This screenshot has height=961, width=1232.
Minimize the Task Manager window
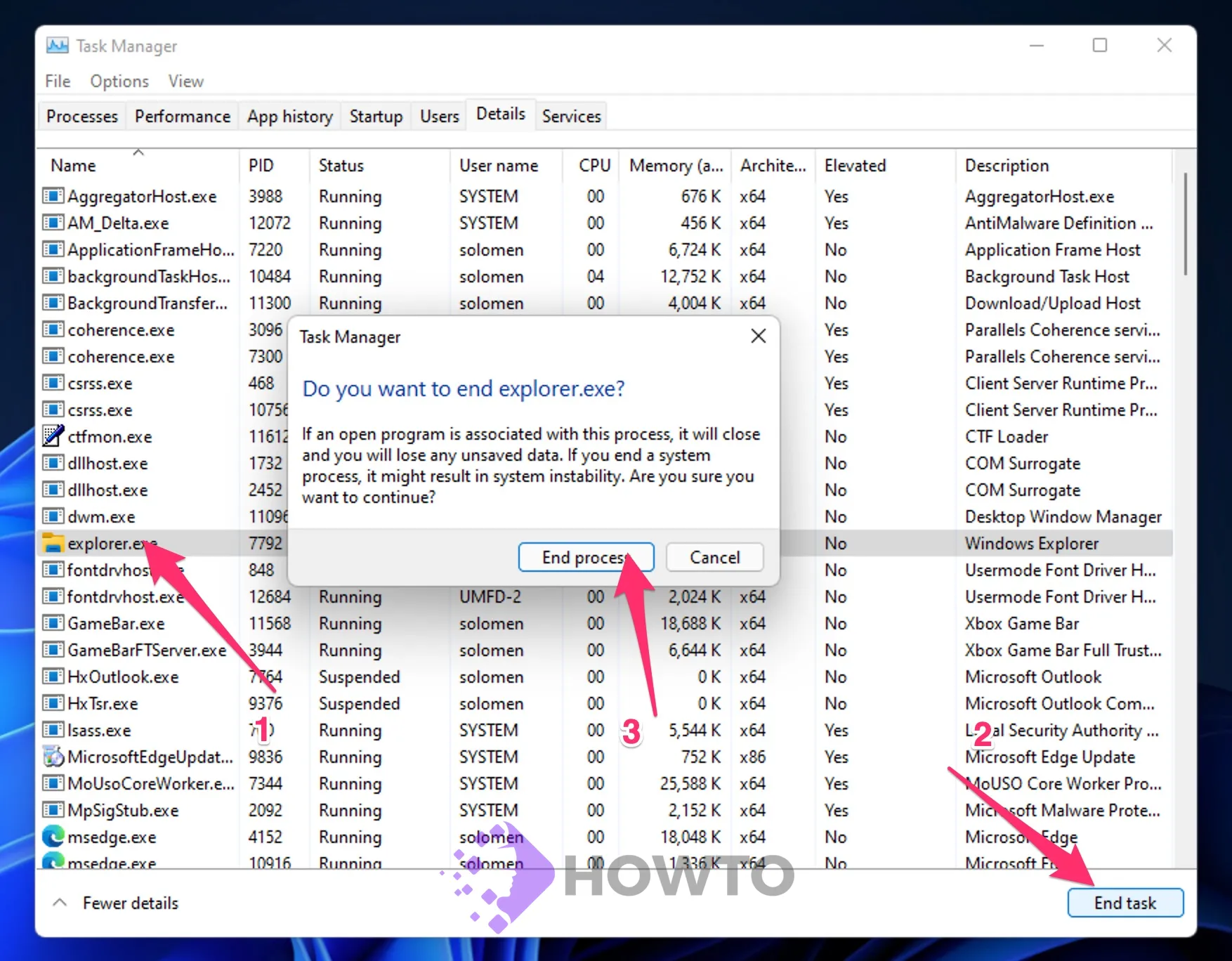(x=1037, y=46)
